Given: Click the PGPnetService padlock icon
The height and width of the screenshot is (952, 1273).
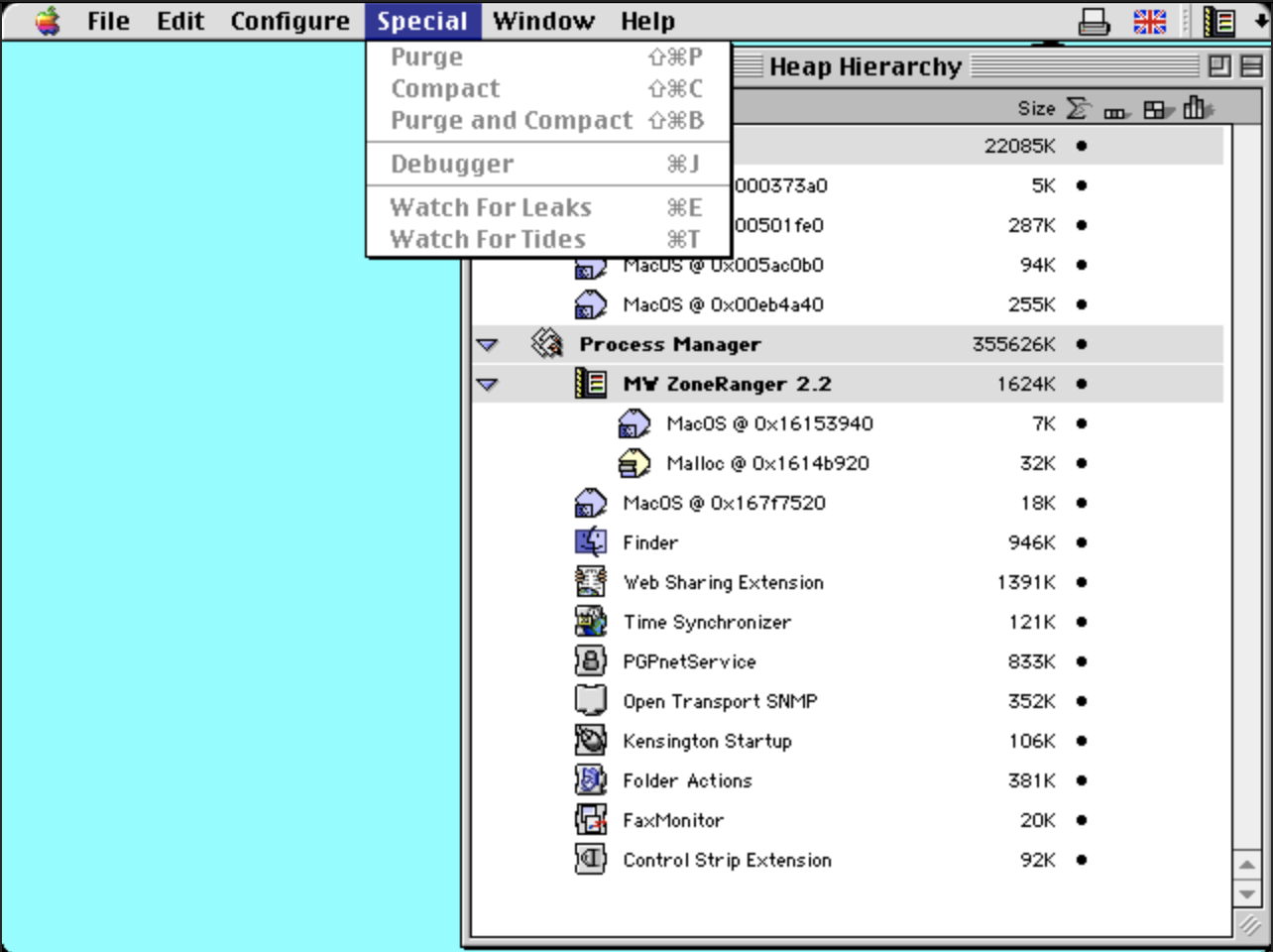Looking at the screenshot, I should pos(591,661).
